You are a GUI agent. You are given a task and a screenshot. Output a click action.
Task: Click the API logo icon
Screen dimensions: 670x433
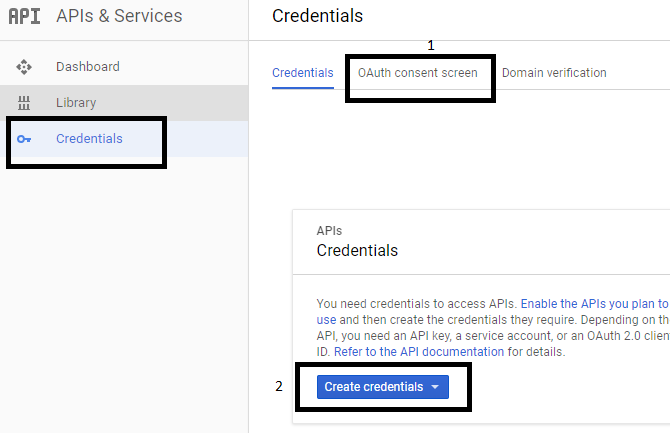[x=24, y=16]
